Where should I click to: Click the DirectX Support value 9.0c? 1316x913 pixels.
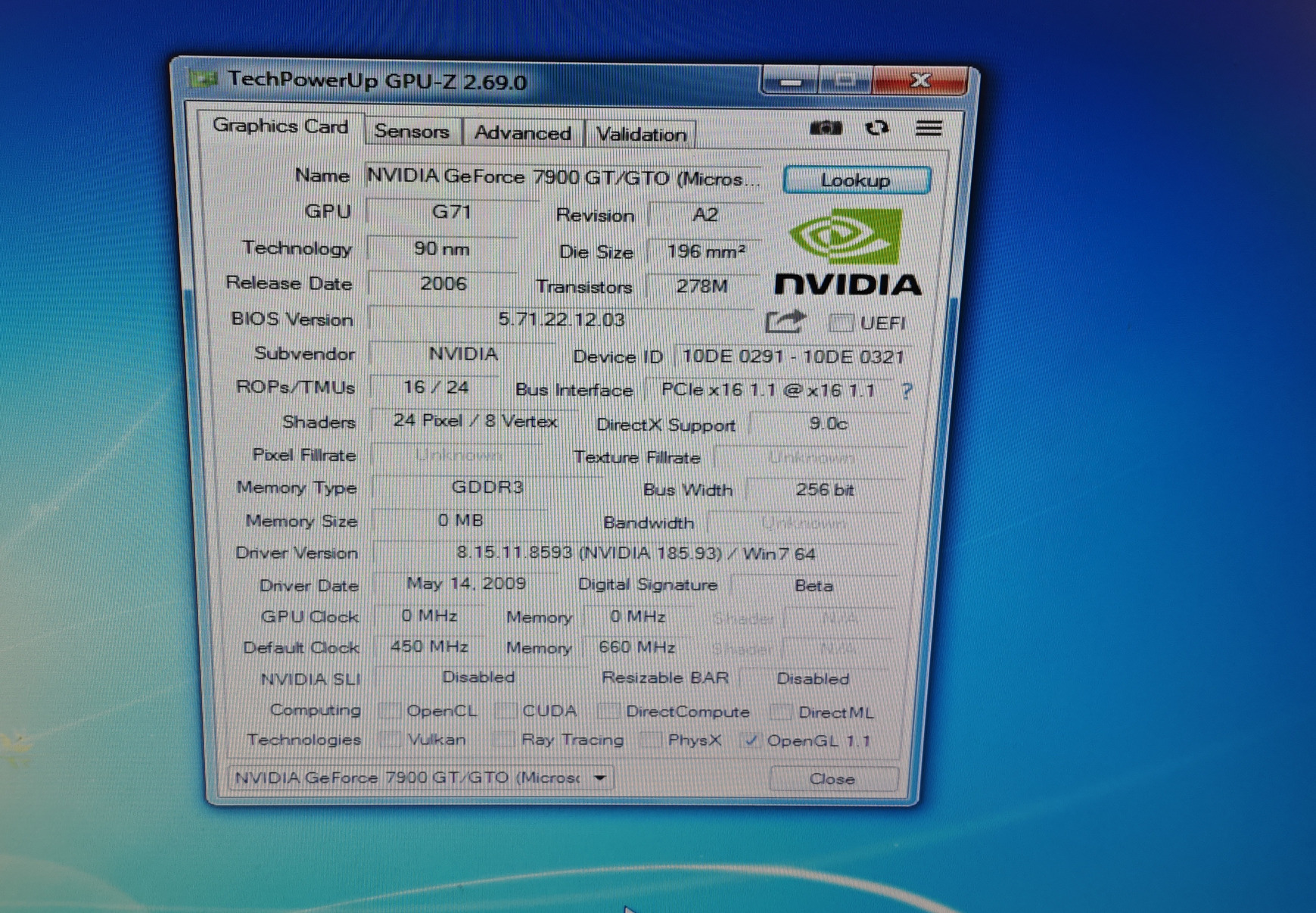tap(828, 424)
